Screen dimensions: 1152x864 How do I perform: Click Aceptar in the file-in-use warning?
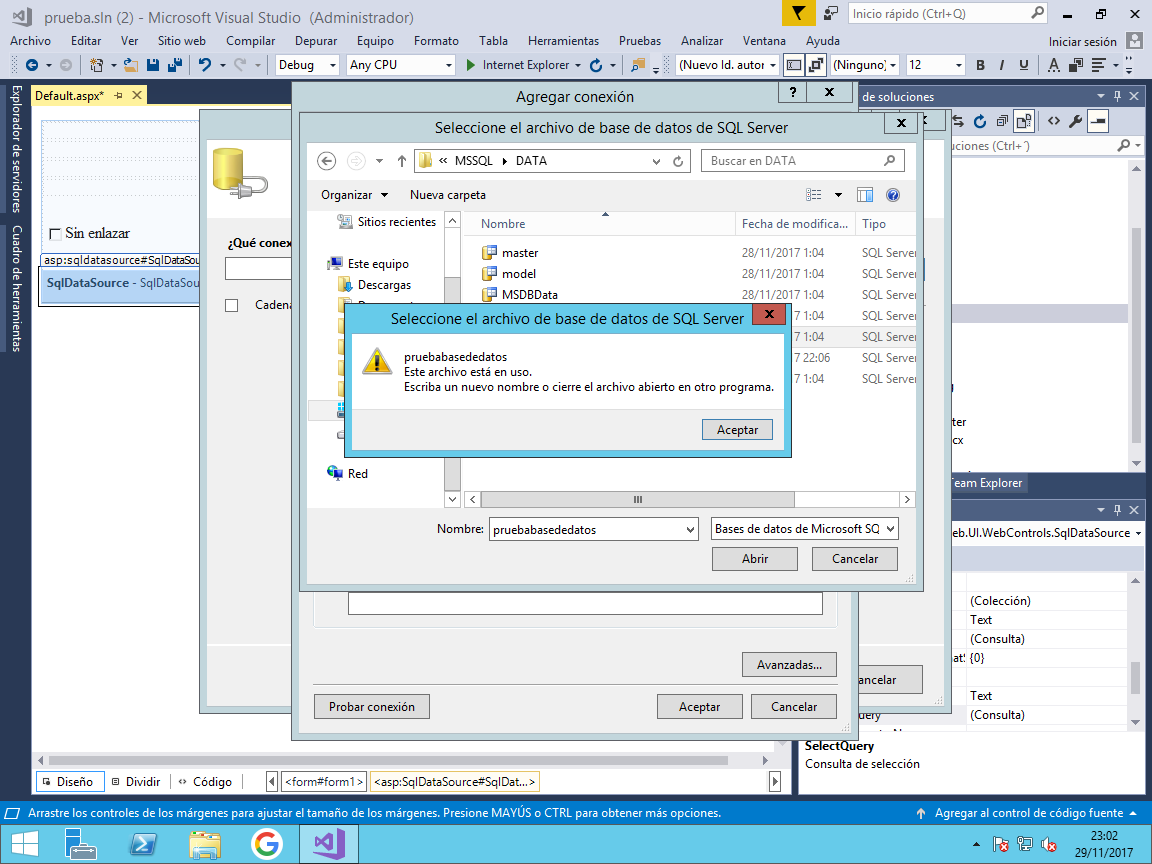(x=737, y=430)
